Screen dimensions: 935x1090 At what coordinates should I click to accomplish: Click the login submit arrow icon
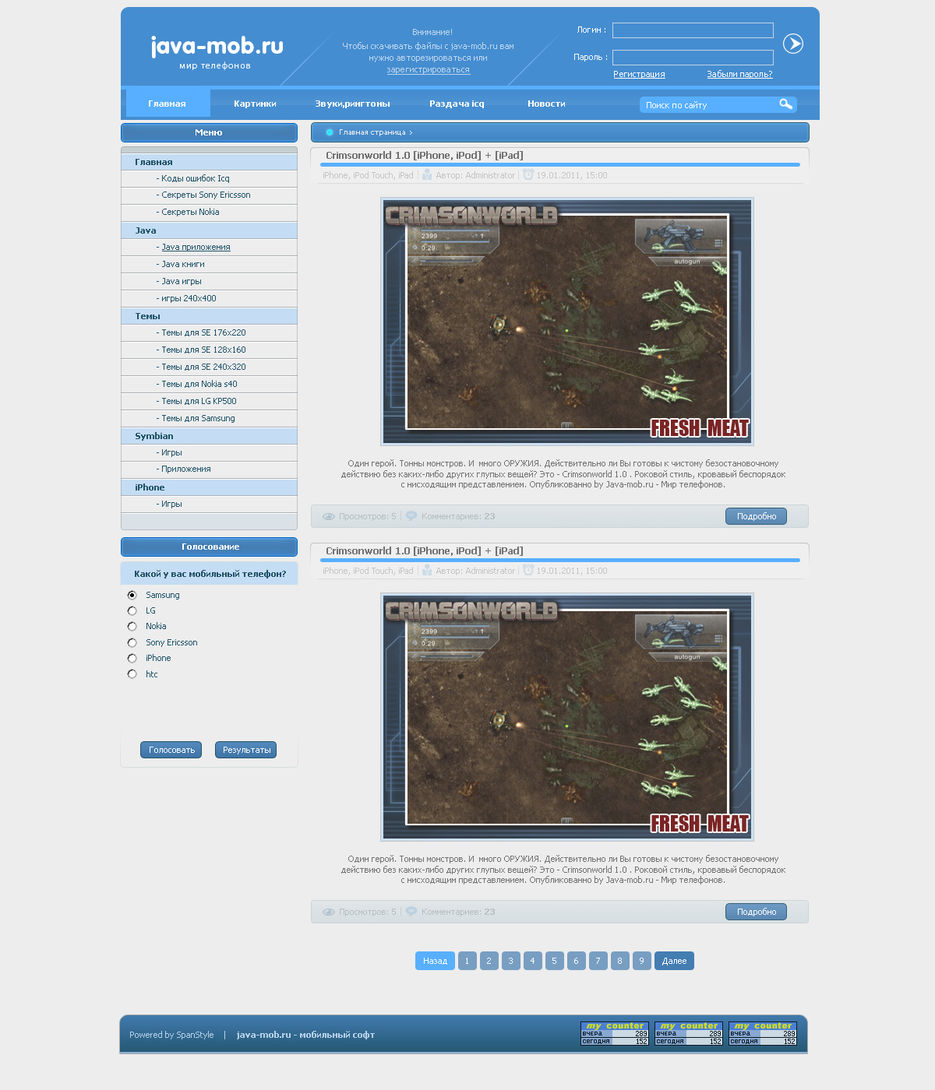792,44
